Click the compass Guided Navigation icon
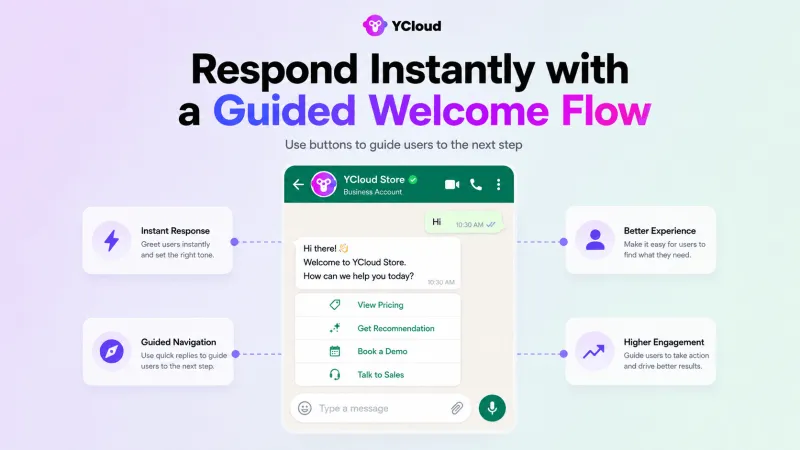 [111, 351]
